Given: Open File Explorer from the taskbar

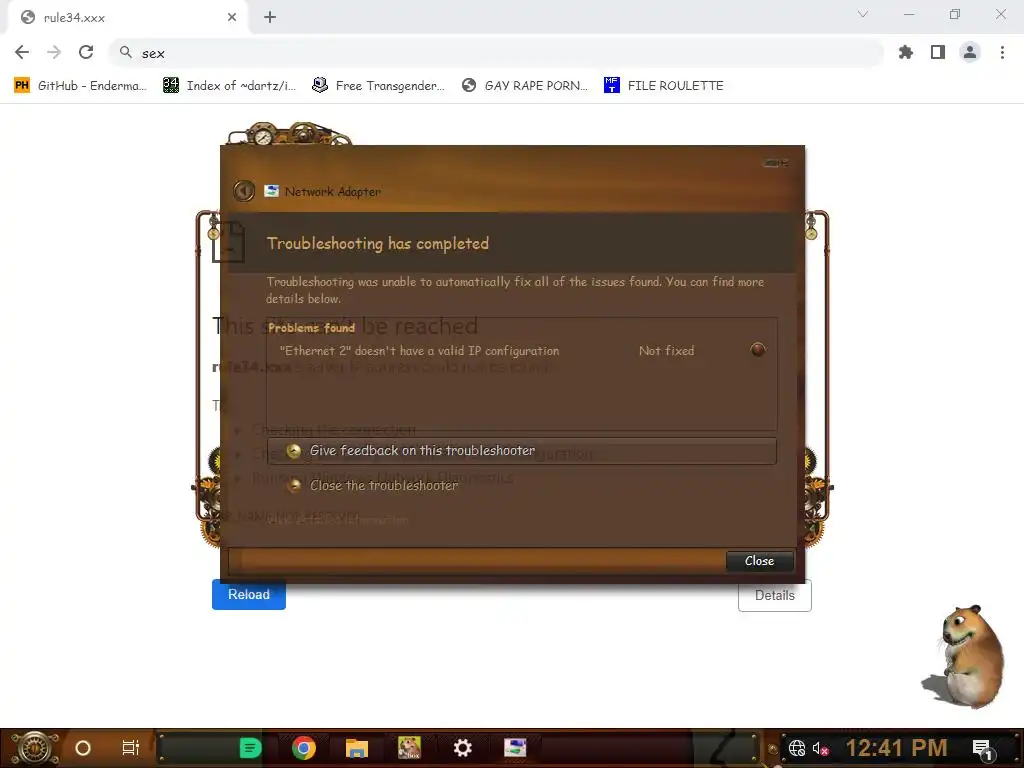Looking at the screenshot, I should [357, 748].
